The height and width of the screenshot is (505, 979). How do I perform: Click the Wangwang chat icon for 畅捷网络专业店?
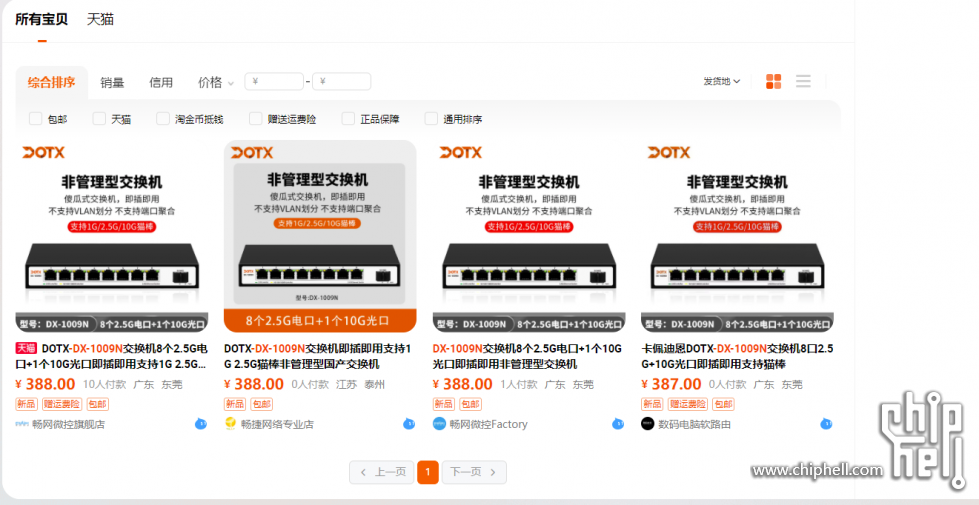(409, 424)
